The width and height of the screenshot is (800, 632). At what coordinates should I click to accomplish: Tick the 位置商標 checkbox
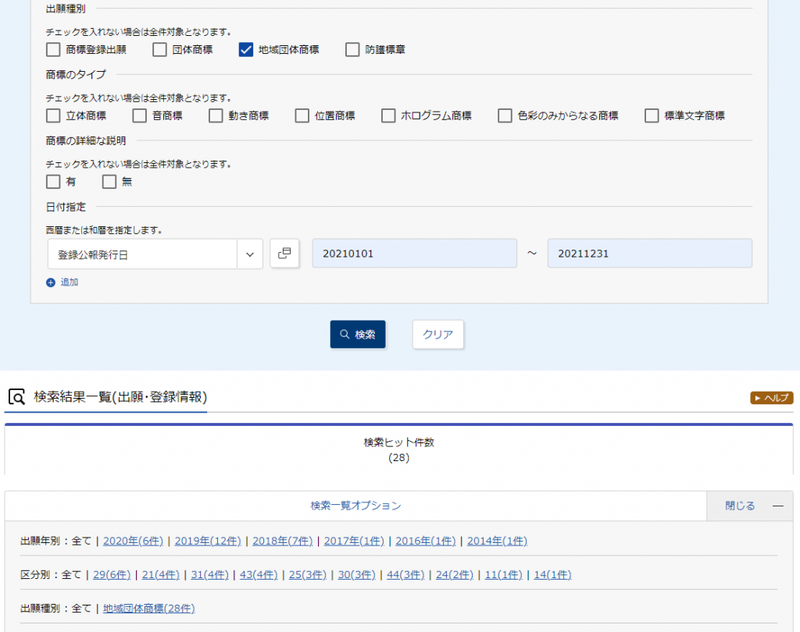(x=302, y=116)
